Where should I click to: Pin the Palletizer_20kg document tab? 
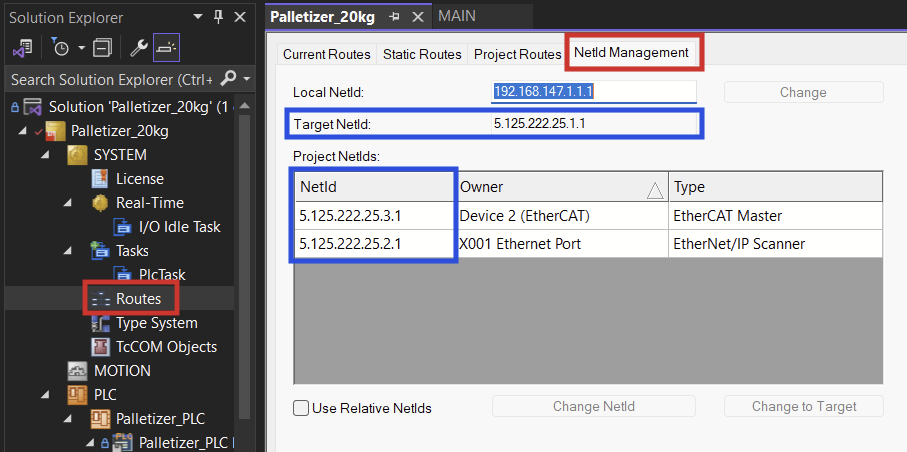[x=395, y=17]
